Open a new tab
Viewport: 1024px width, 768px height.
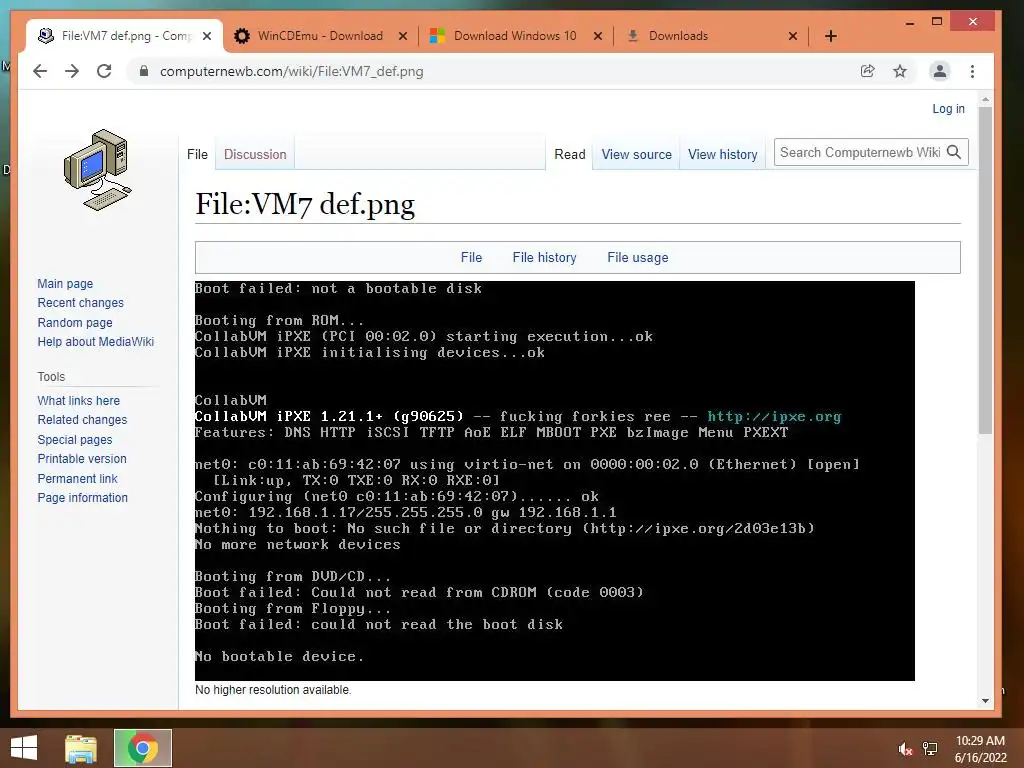pyautogui.click(x=831, y=36)
